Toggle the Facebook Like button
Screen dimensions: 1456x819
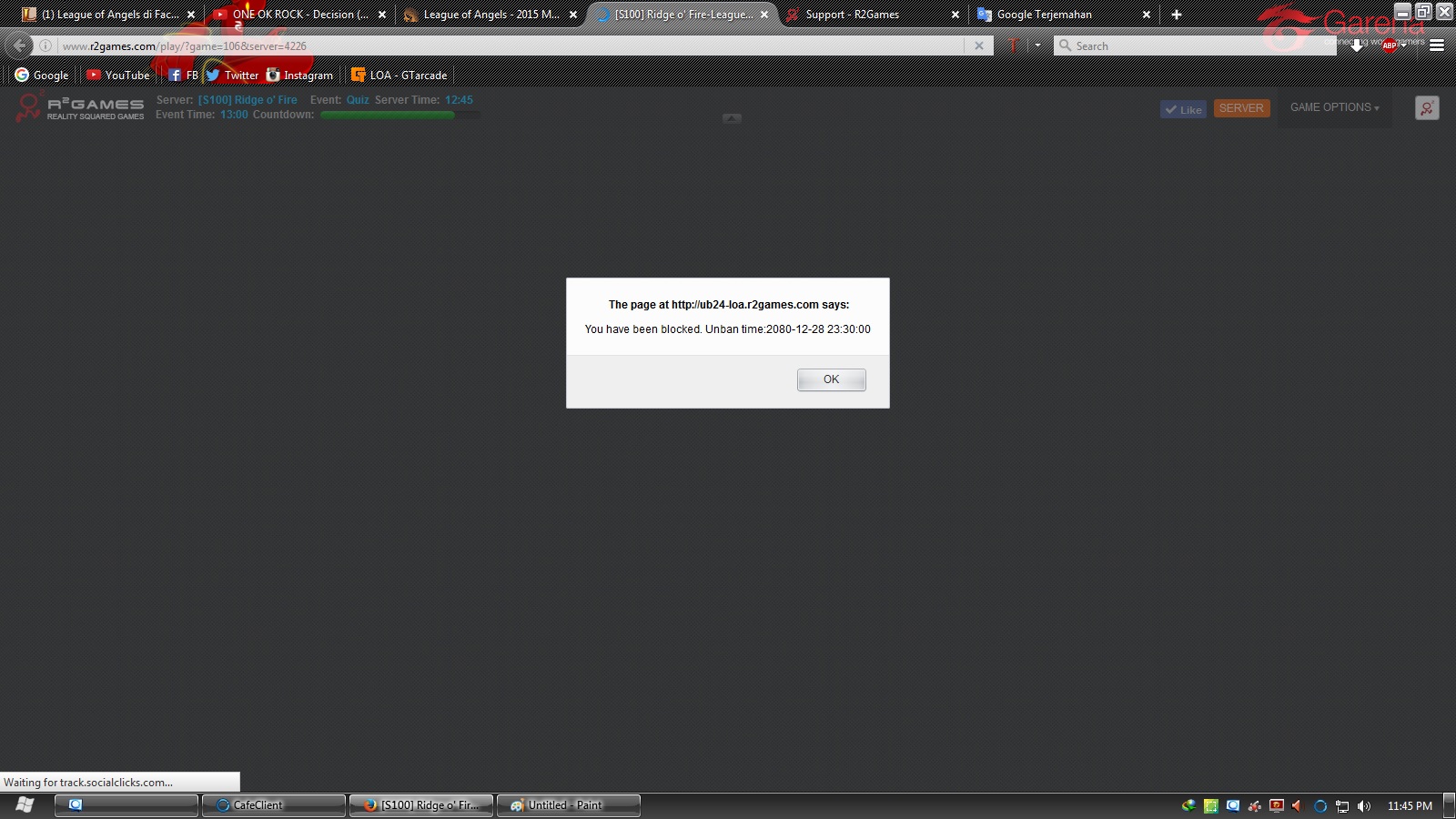1183,109
